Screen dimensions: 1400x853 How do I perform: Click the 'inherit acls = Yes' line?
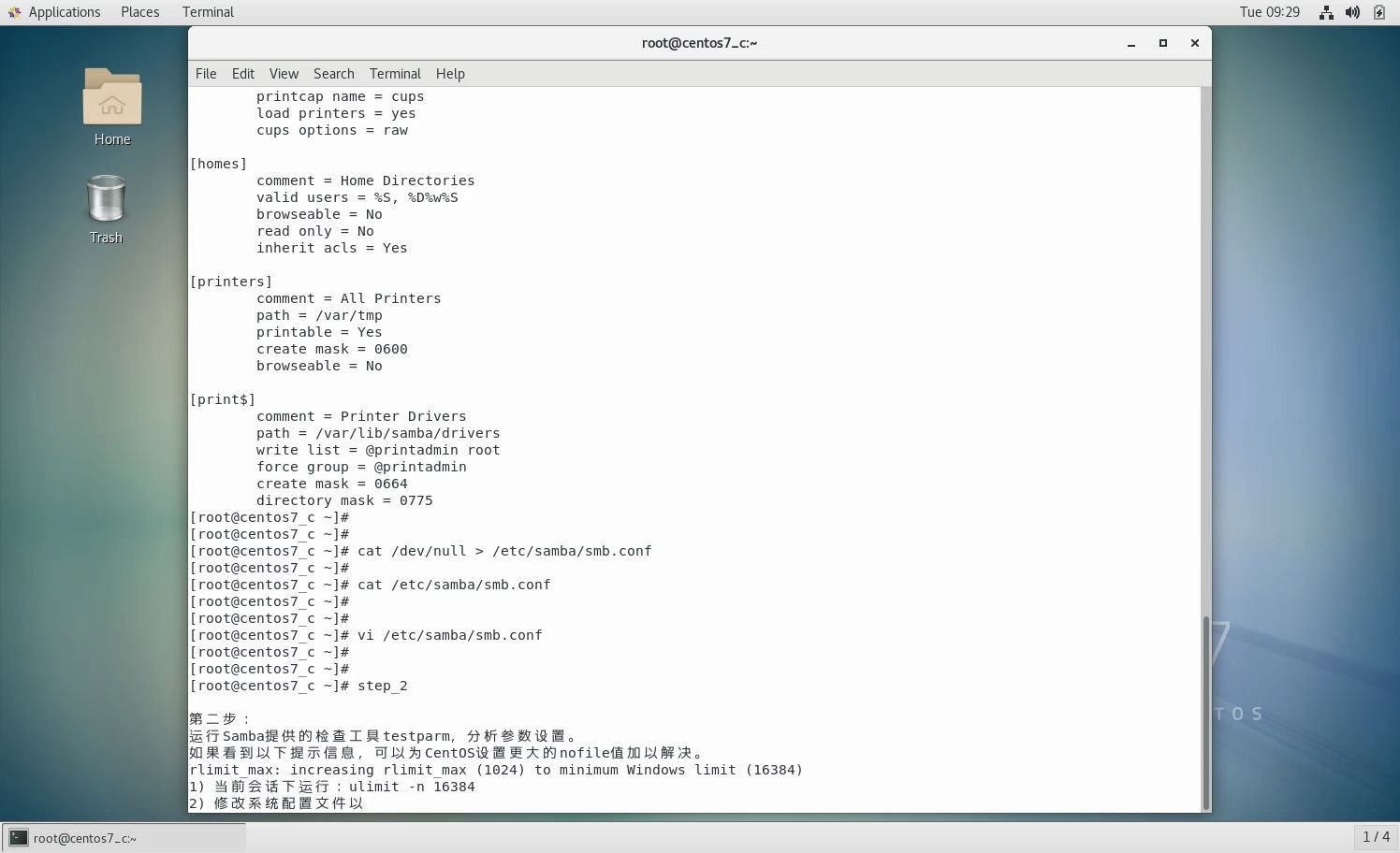tap(332, 248)
